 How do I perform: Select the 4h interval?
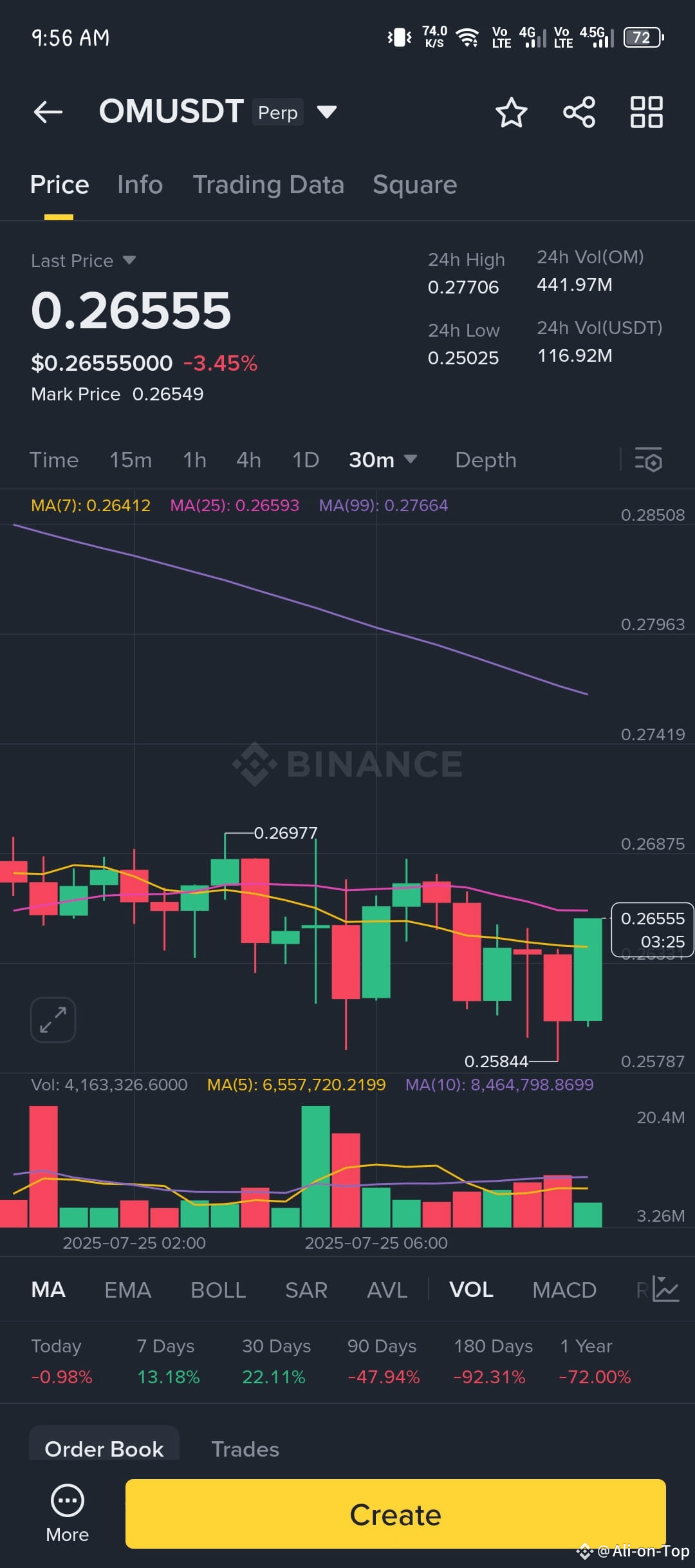coord(248,460)
